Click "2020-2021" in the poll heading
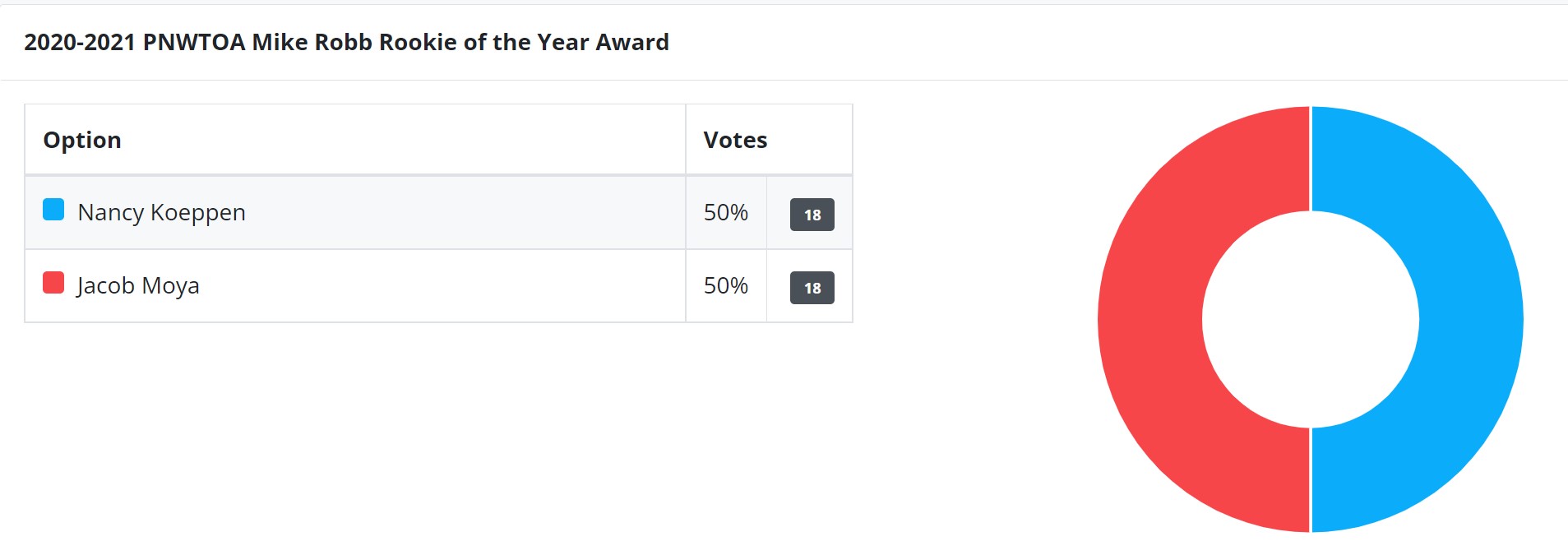The image size is (1568, 555). tap(80, 42)
